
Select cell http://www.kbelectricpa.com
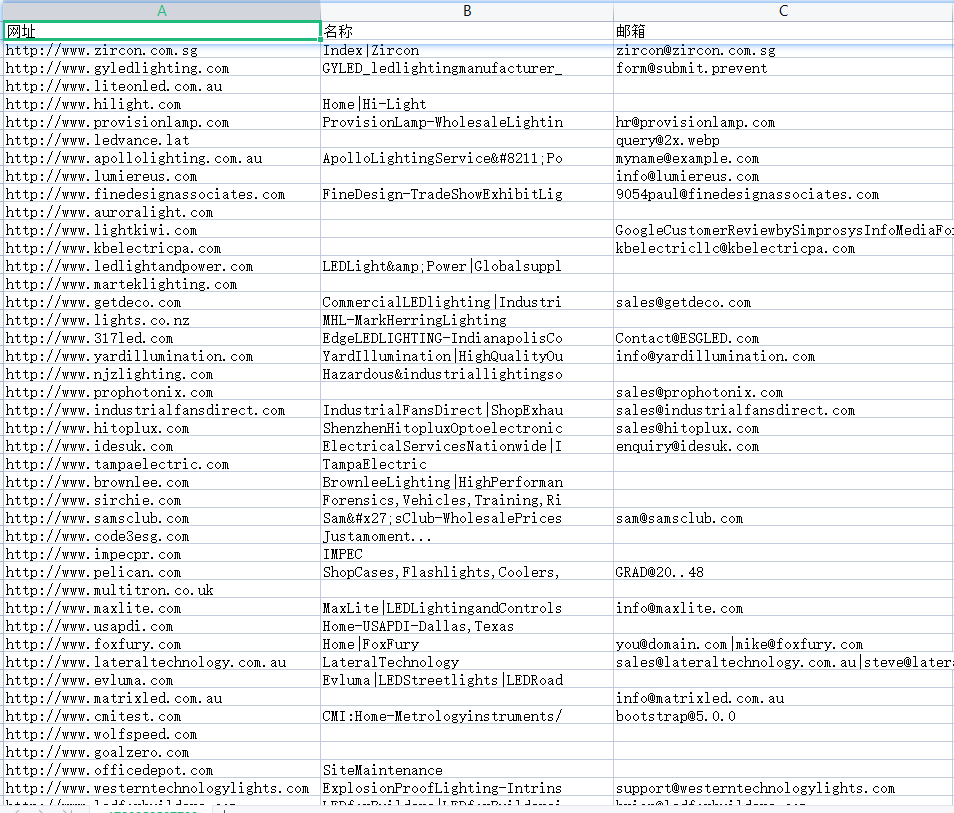click(162, 248)
